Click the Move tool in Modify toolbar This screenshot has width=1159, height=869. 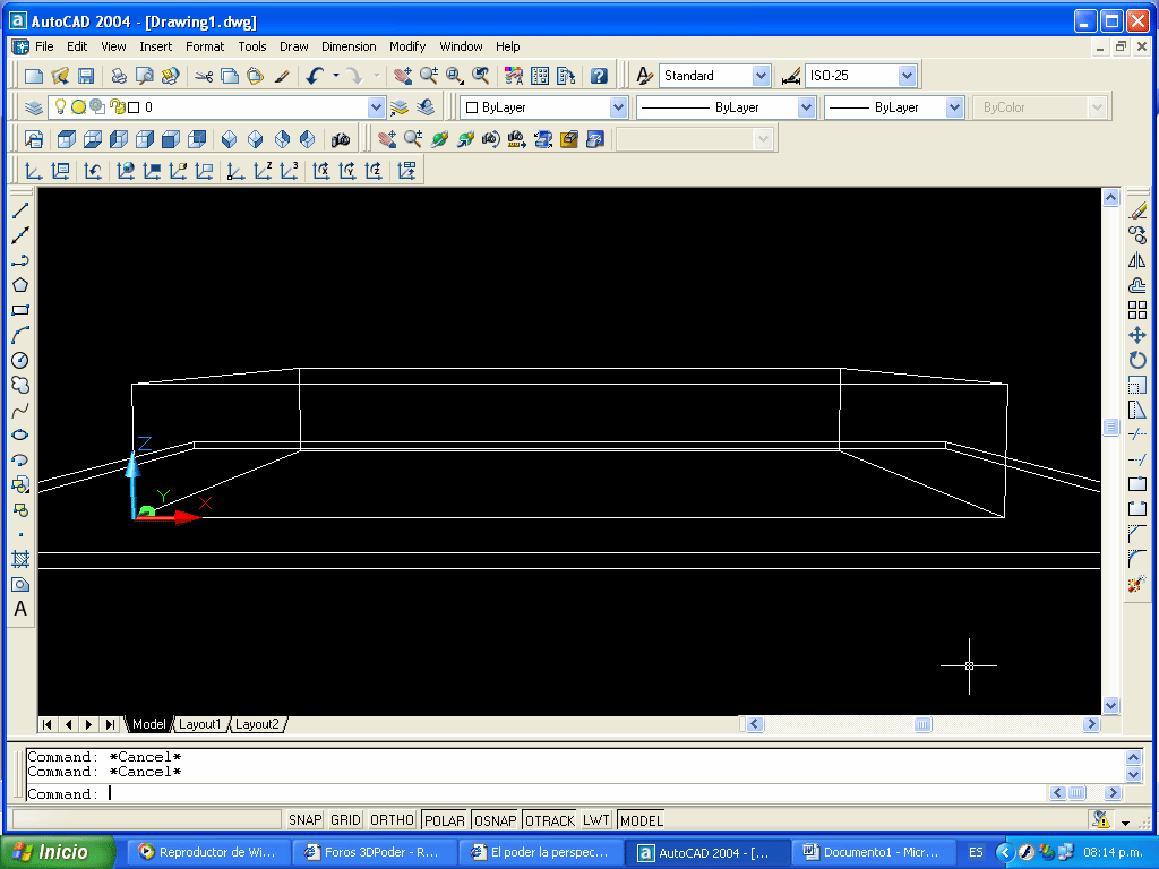(x=1138, y=335)
